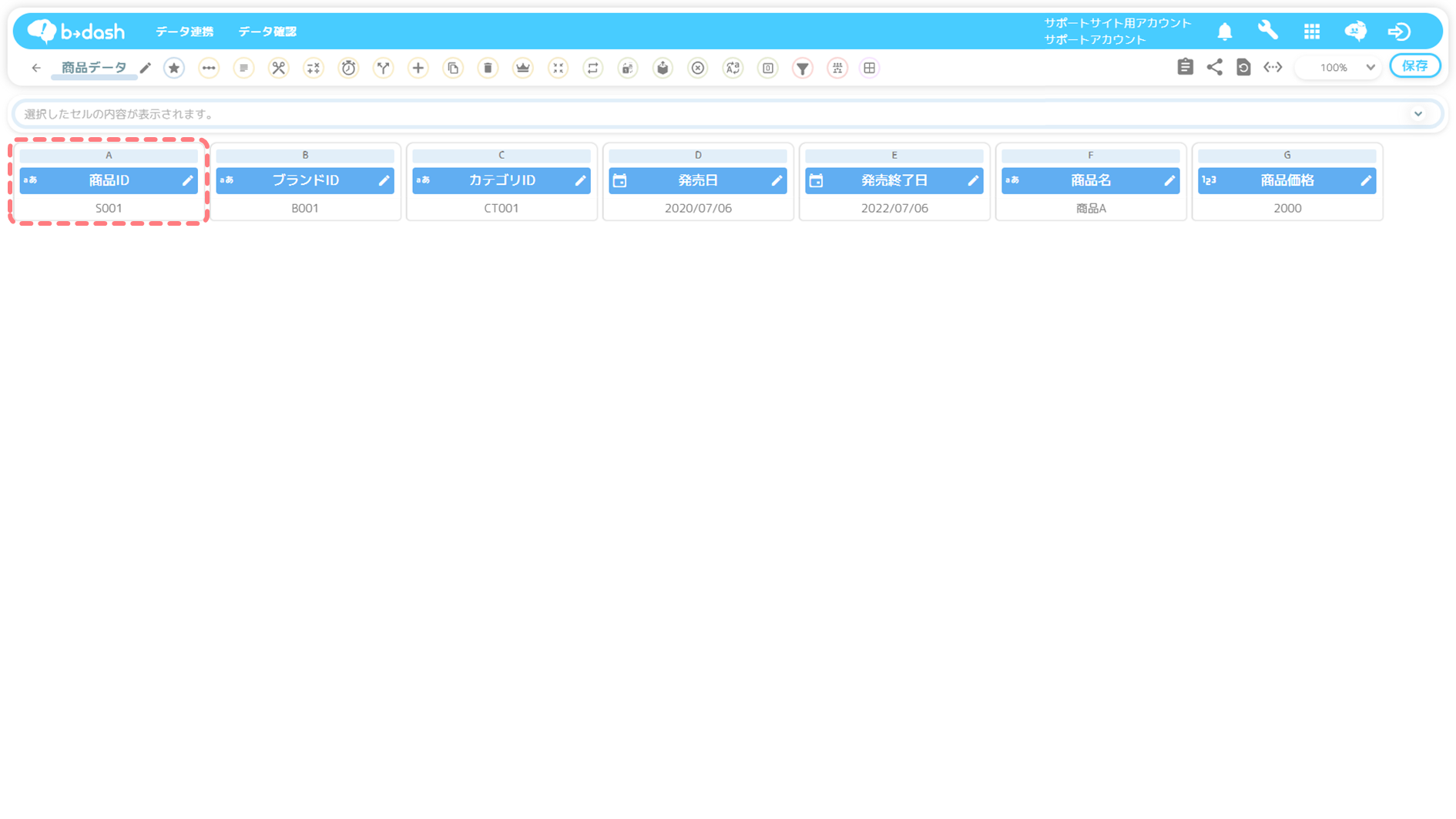The image size is (1456, 819).
Task: Click the star favorite toolbar icon
Action: [174, 68]
